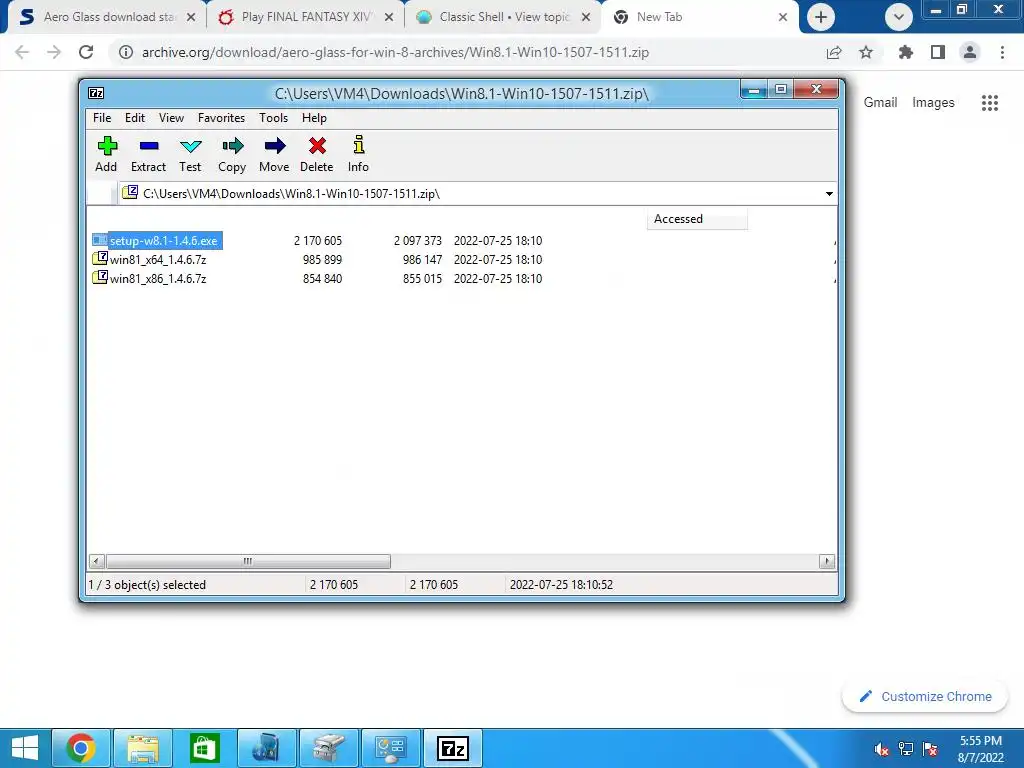Click the taskbar clock 5:55 PM

980,741
